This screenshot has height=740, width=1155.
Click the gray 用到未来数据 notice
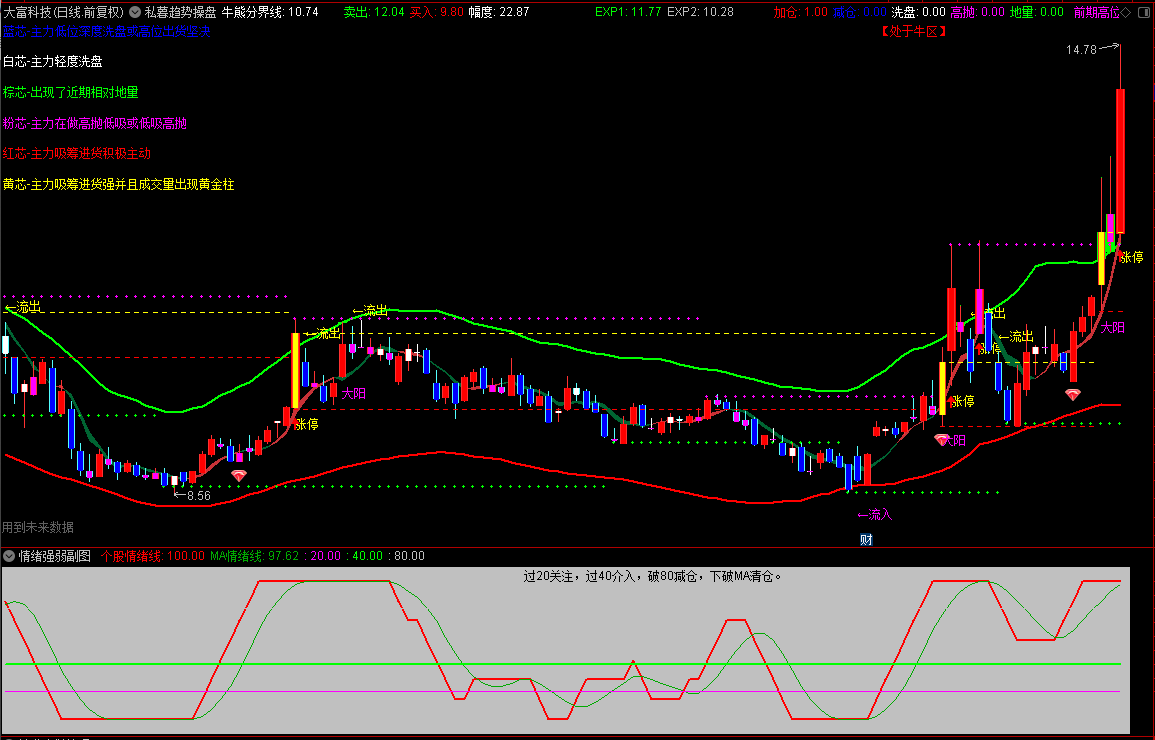[x=38, y=527]
